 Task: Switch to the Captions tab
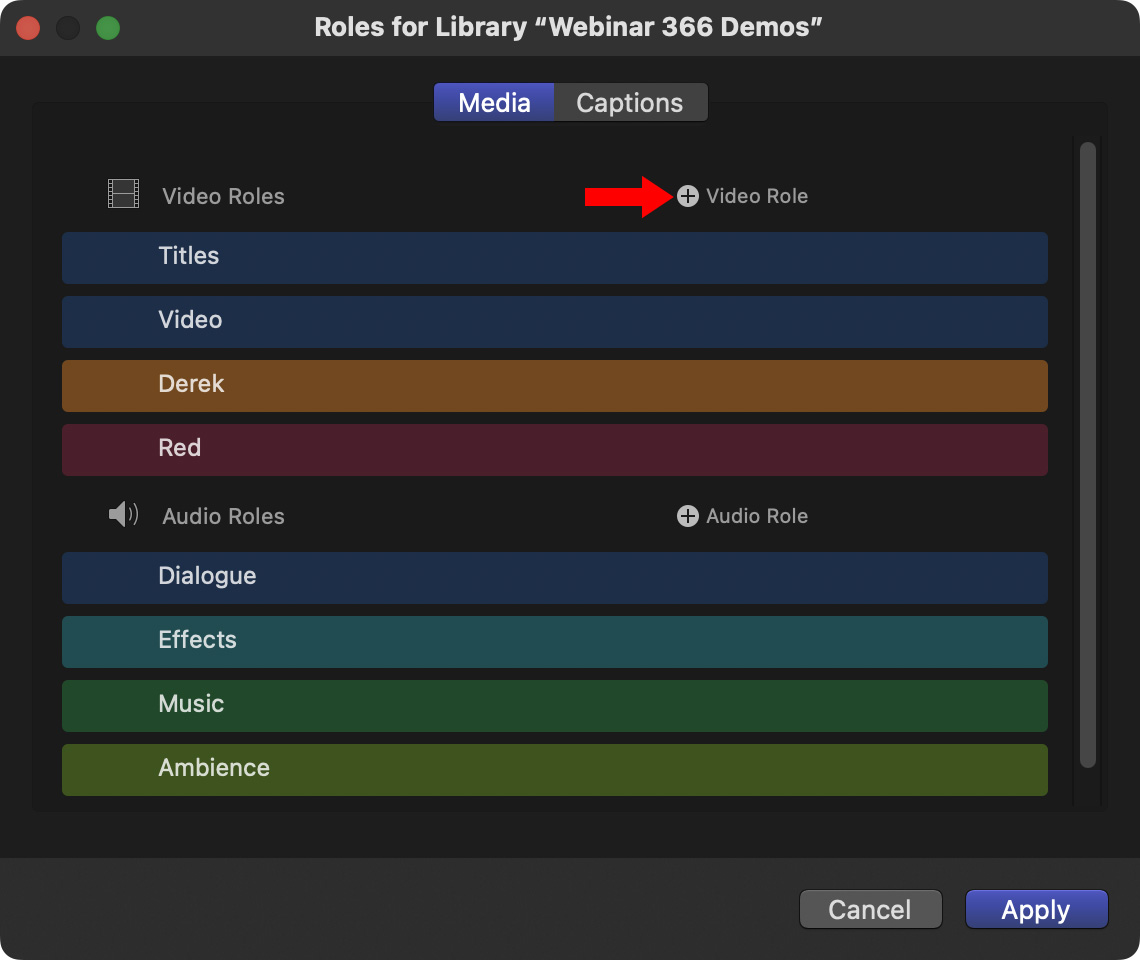click(x=630, y=103)
